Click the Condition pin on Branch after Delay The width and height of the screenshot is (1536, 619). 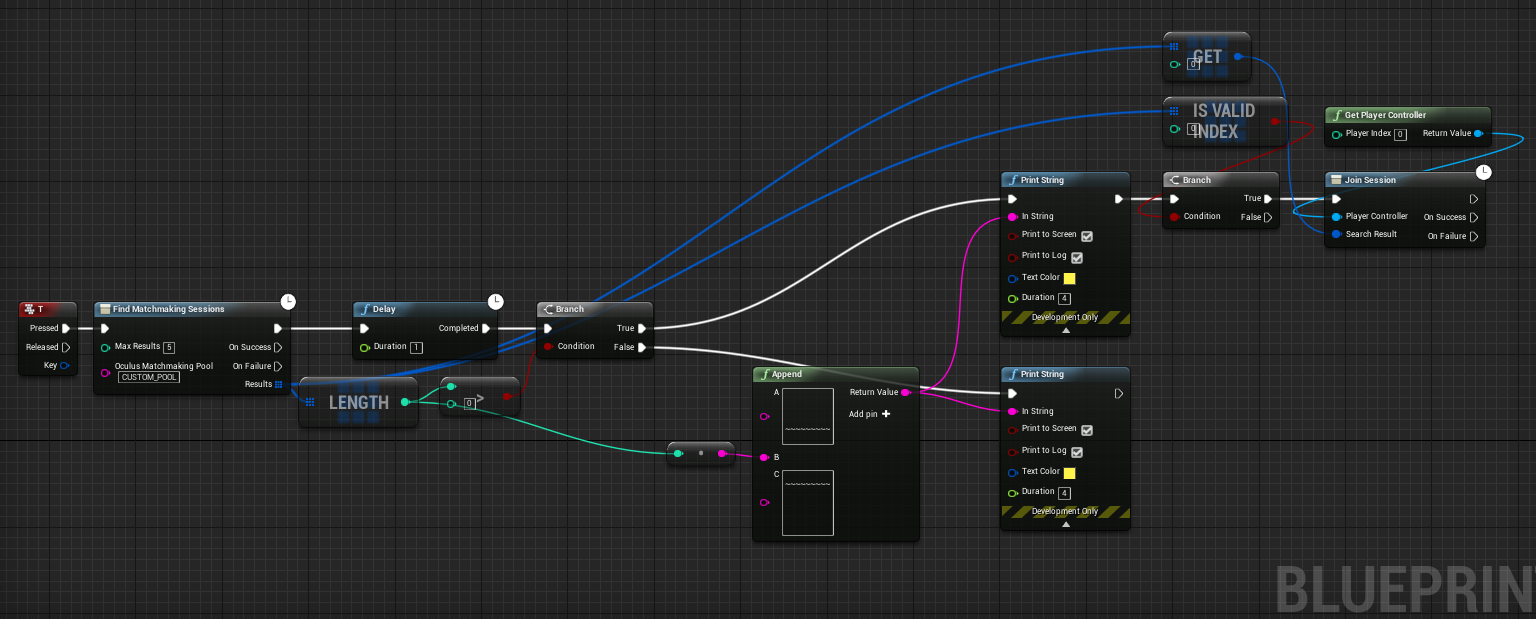click(x=548, y=347)
